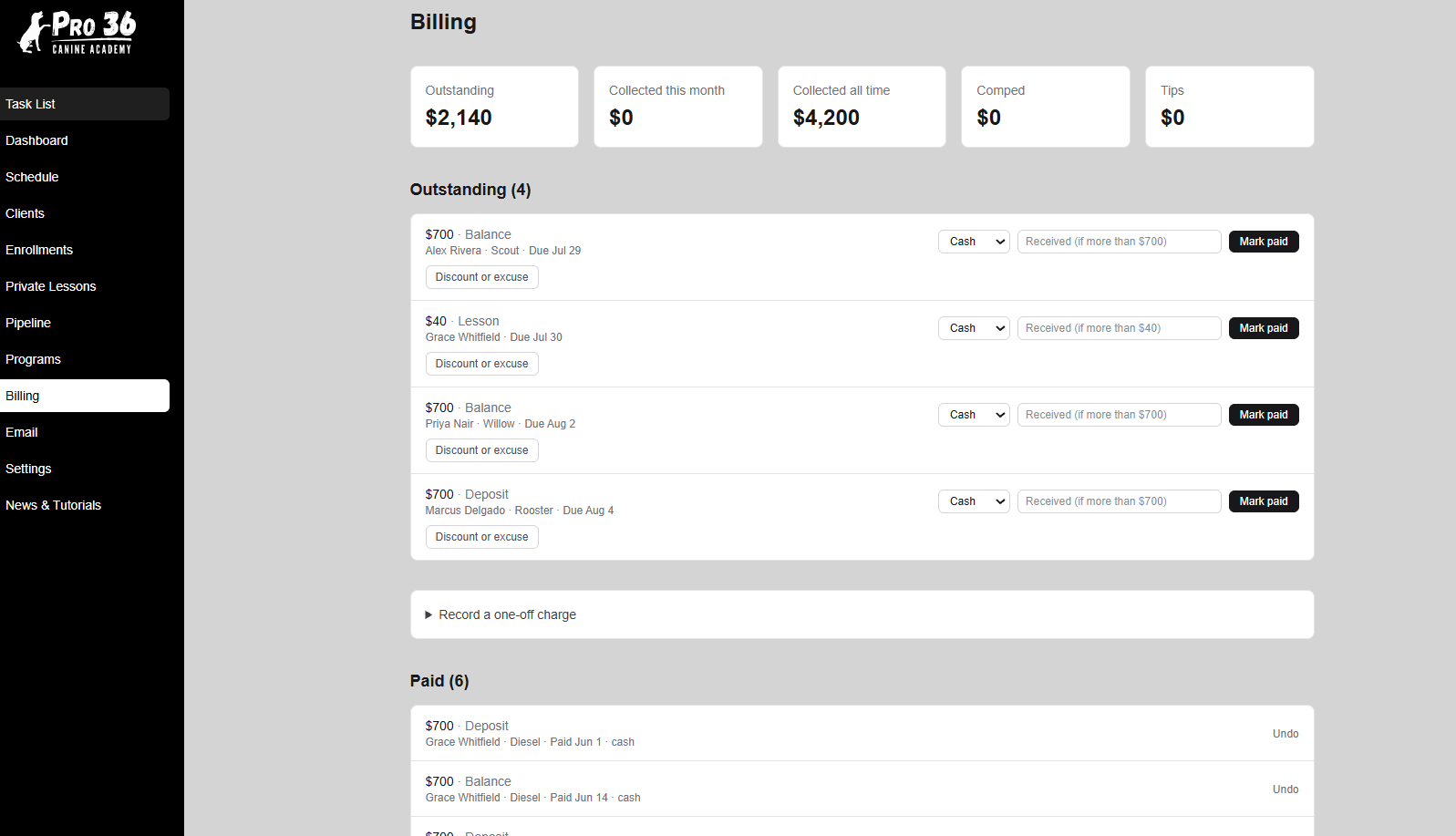
Task: Open Settings from the sidebar
Action: (x=85, y=469)
